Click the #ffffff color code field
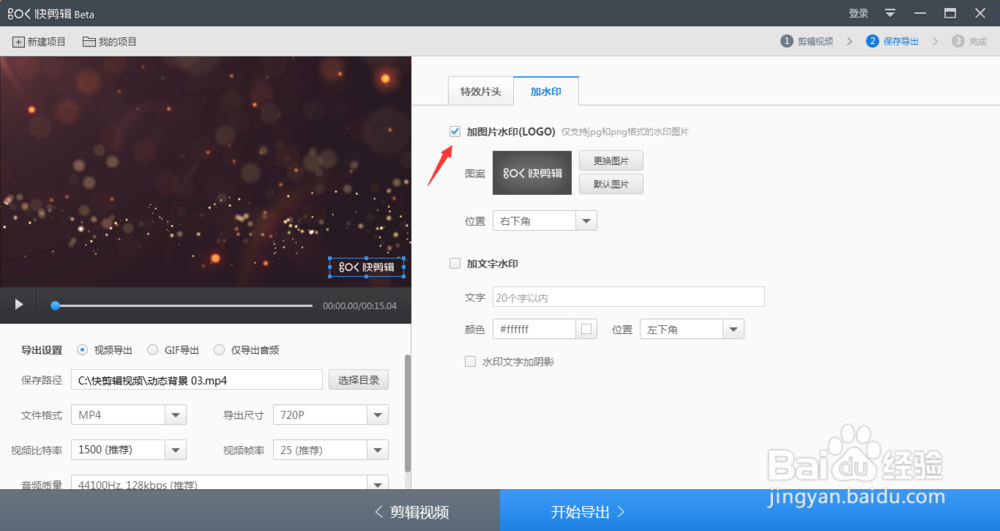 (x=534, y=329)
